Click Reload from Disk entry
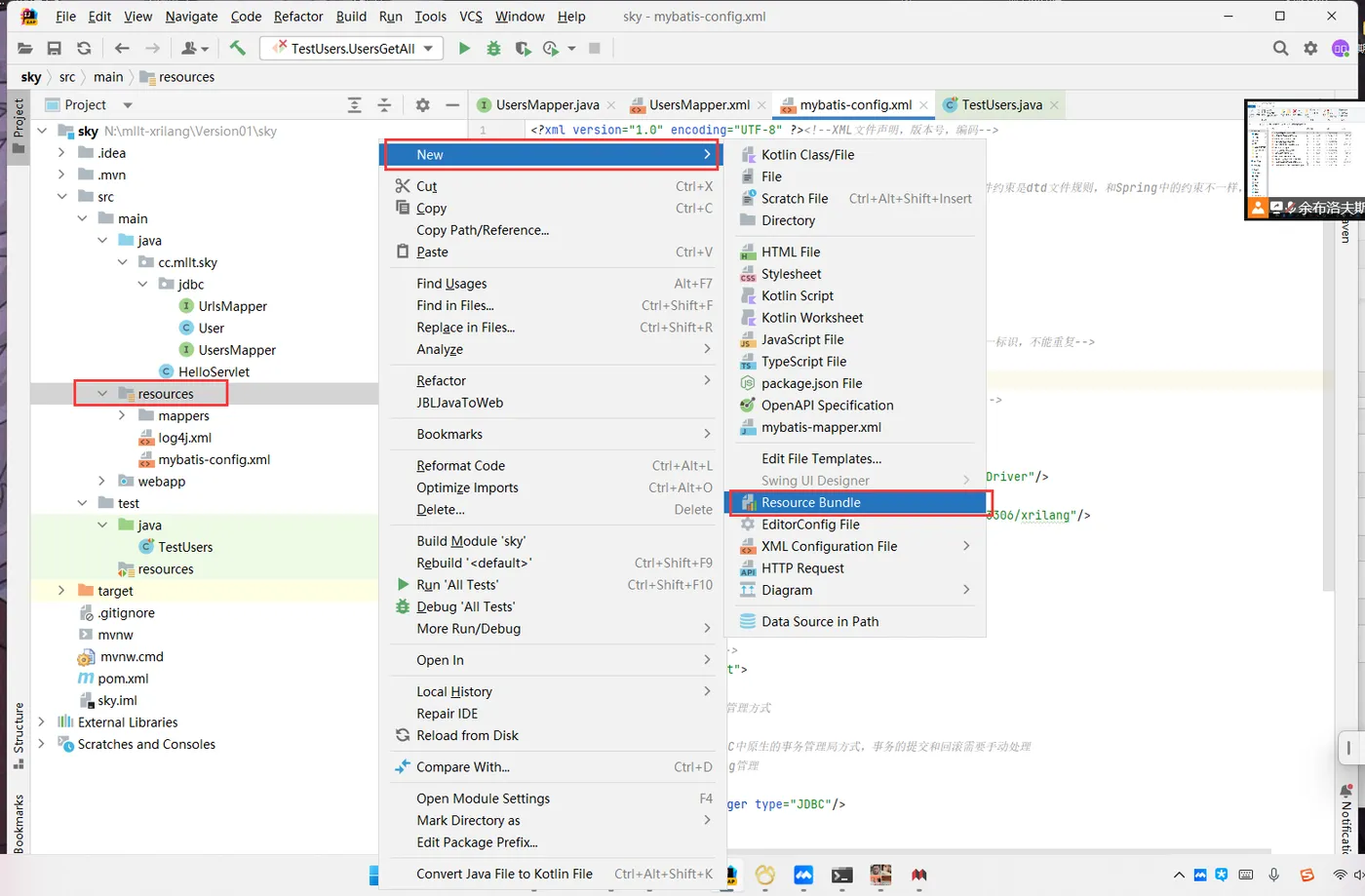Image resolution: width=1365 pixels, height=896 pixels. point(553,735)
